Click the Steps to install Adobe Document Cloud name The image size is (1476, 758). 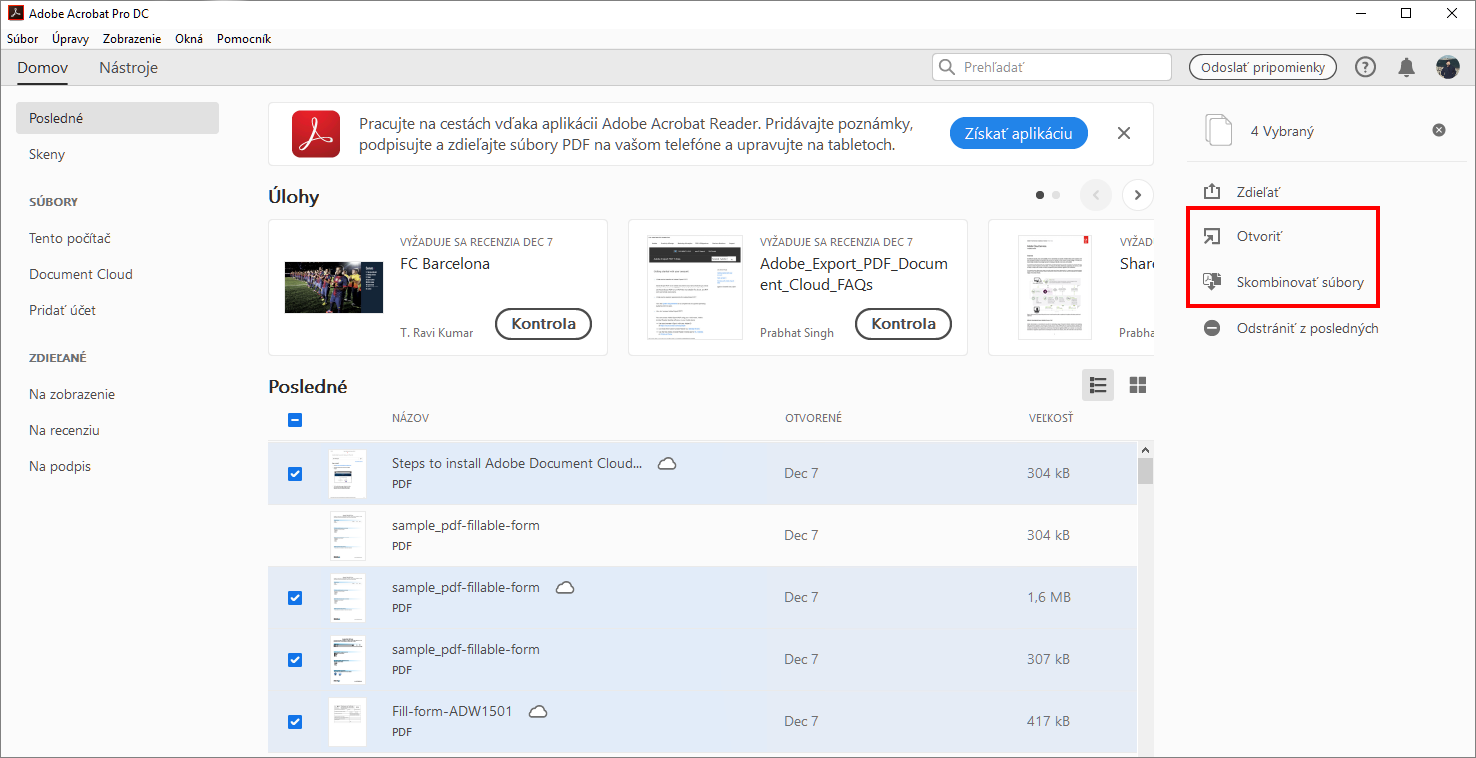tap(517, 464)
